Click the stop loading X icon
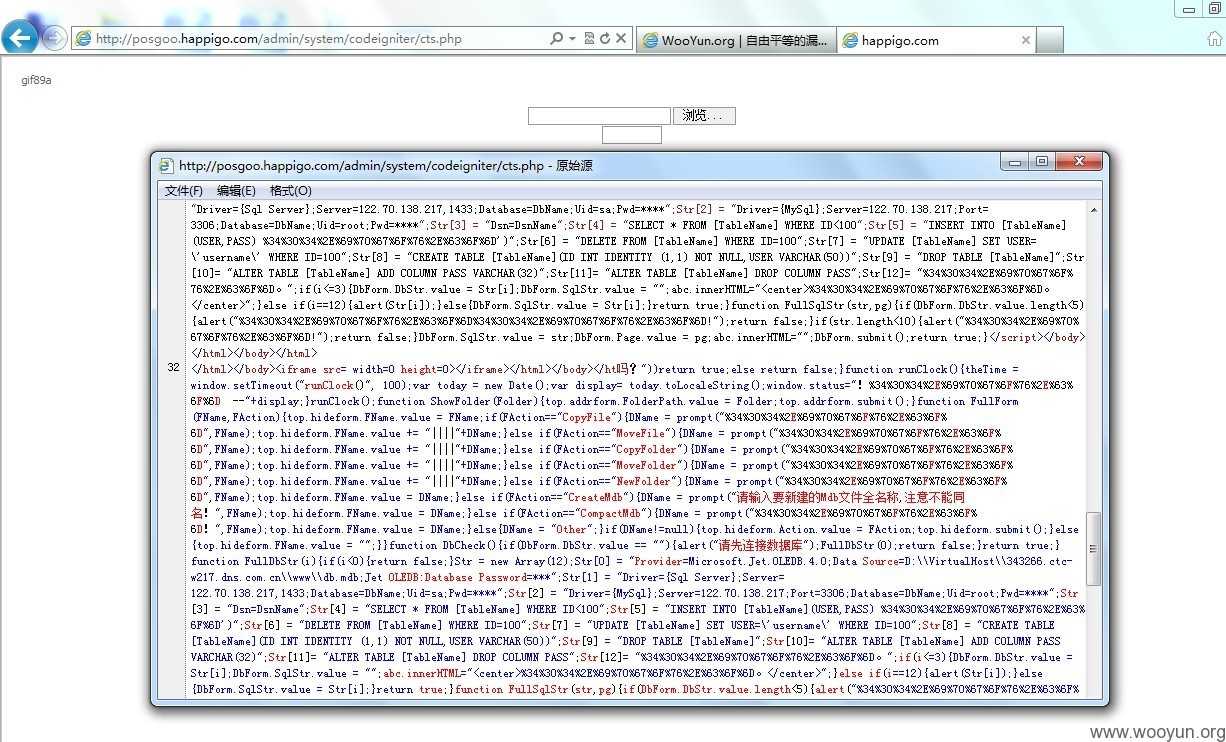This screenshot has width=1226, height=742. [621, 39]
